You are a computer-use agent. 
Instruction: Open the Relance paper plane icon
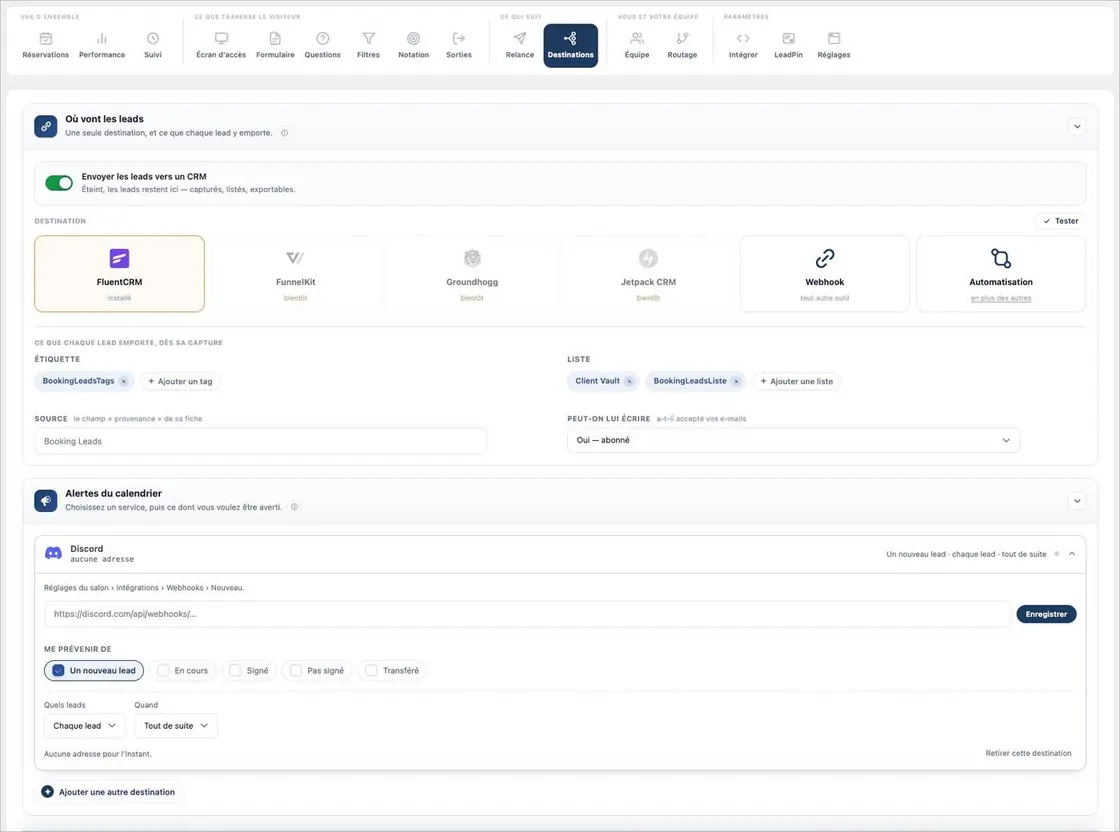(520, 39)
